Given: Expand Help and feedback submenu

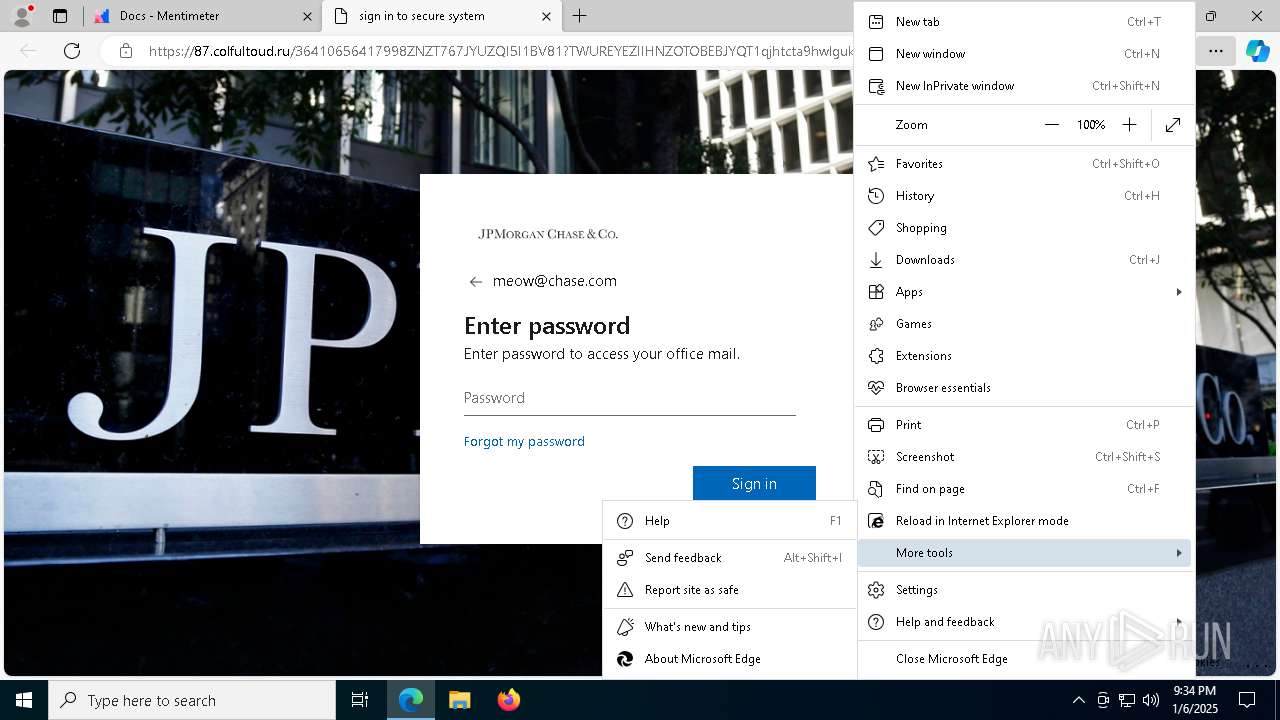Looking at the screenshot, I should (x=1025, y=622).
